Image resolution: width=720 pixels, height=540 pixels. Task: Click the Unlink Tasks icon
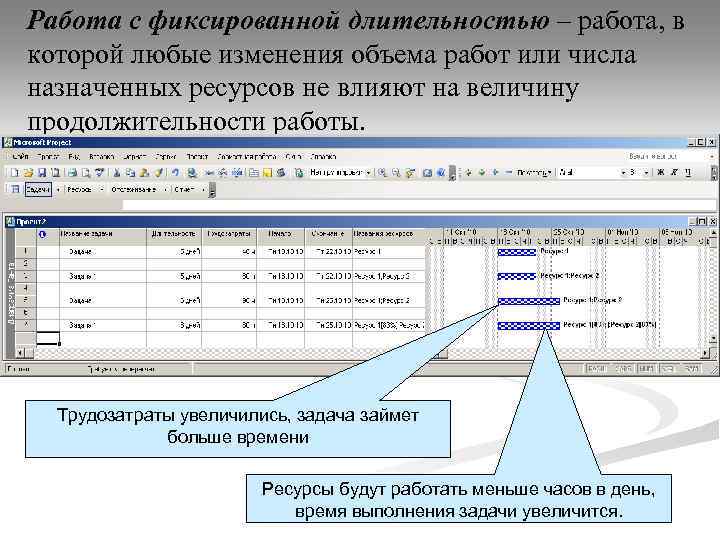(223, 173)
